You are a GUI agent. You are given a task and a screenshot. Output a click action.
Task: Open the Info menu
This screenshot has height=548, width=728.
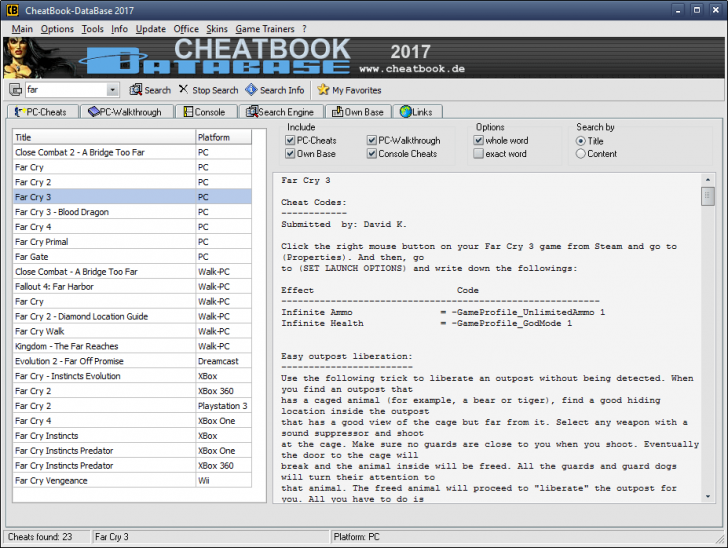pyautogui.click(x=119, y=29)
